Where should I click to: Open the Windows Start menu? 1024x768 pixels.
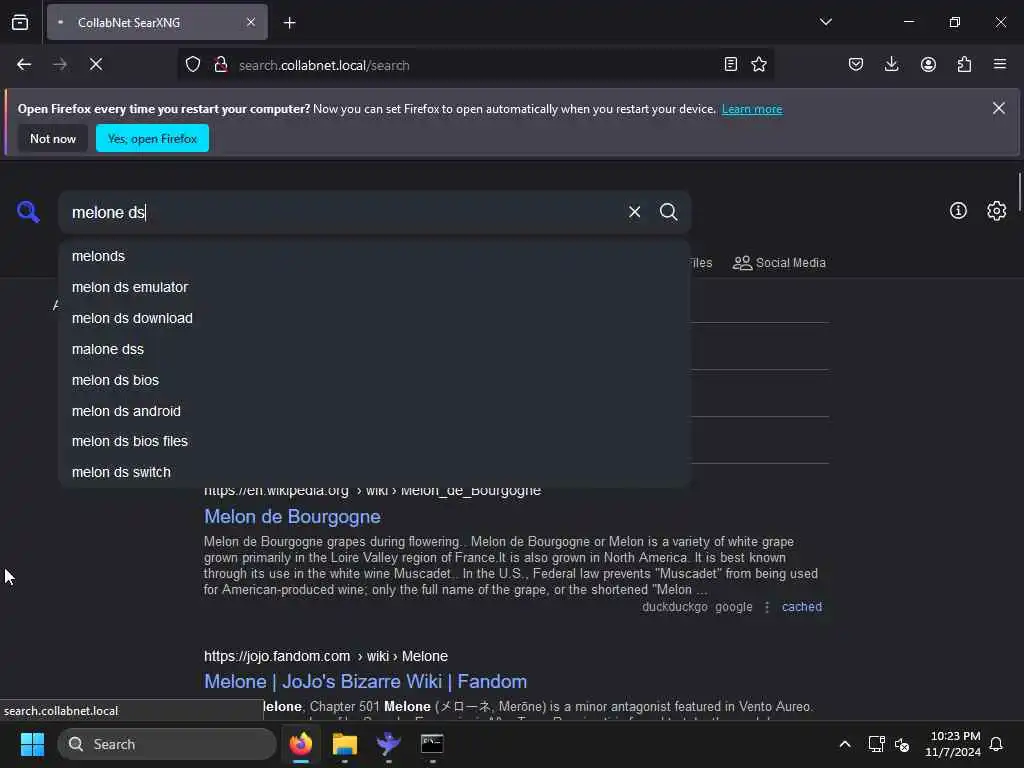point(32,744)
